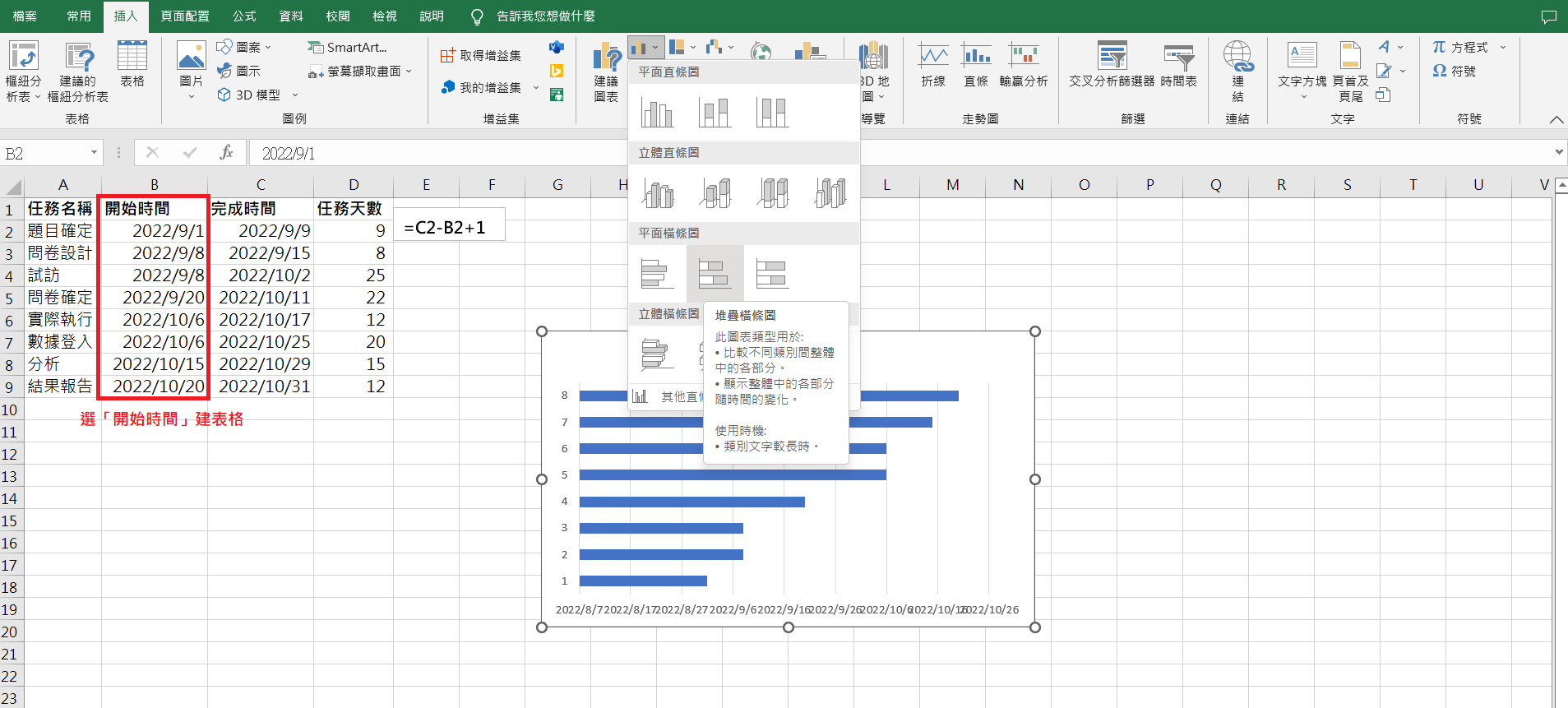The height and width of the screenshot is (708, 1568).
Task: Open 建議圖表 recommended charts
Action: [606, 72]
